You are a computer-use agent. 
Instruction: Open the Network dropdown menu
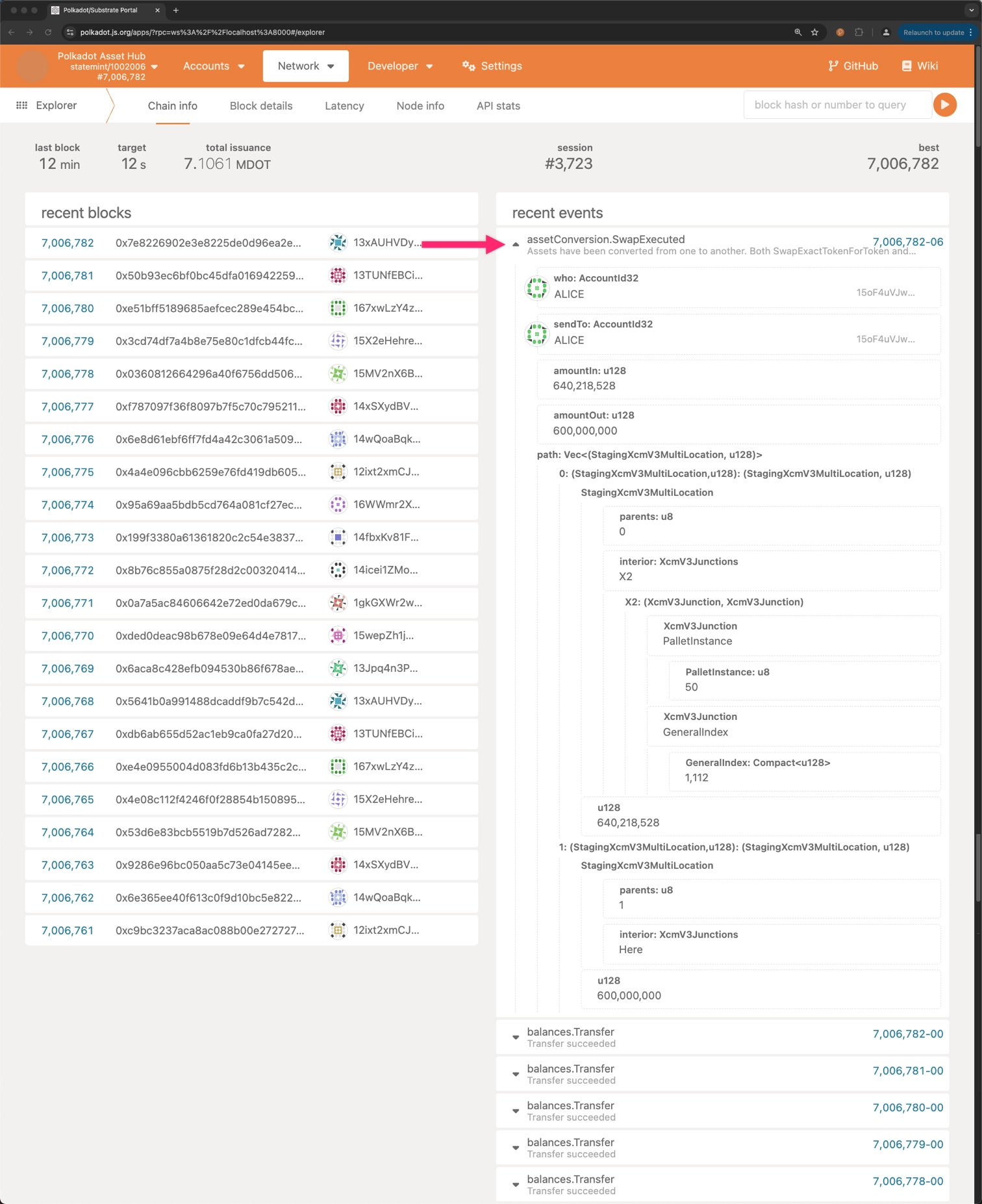(x=305, y=66)
